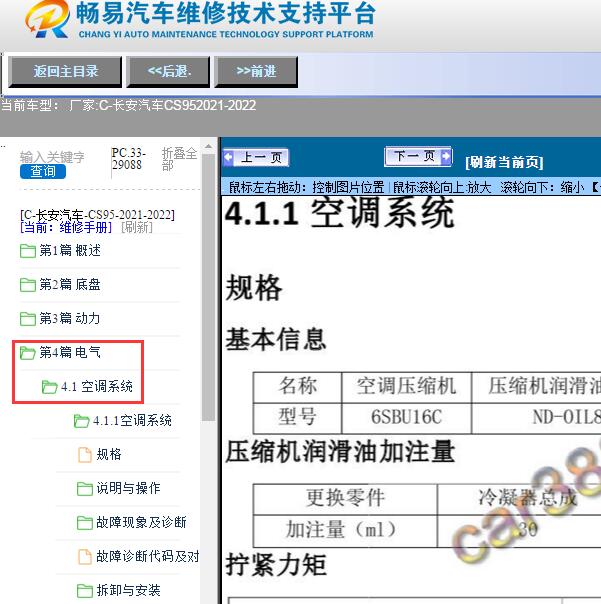601x604 pixels.
Task: Click the 输入关键字 keyword search field
Action: coord(52,157)
